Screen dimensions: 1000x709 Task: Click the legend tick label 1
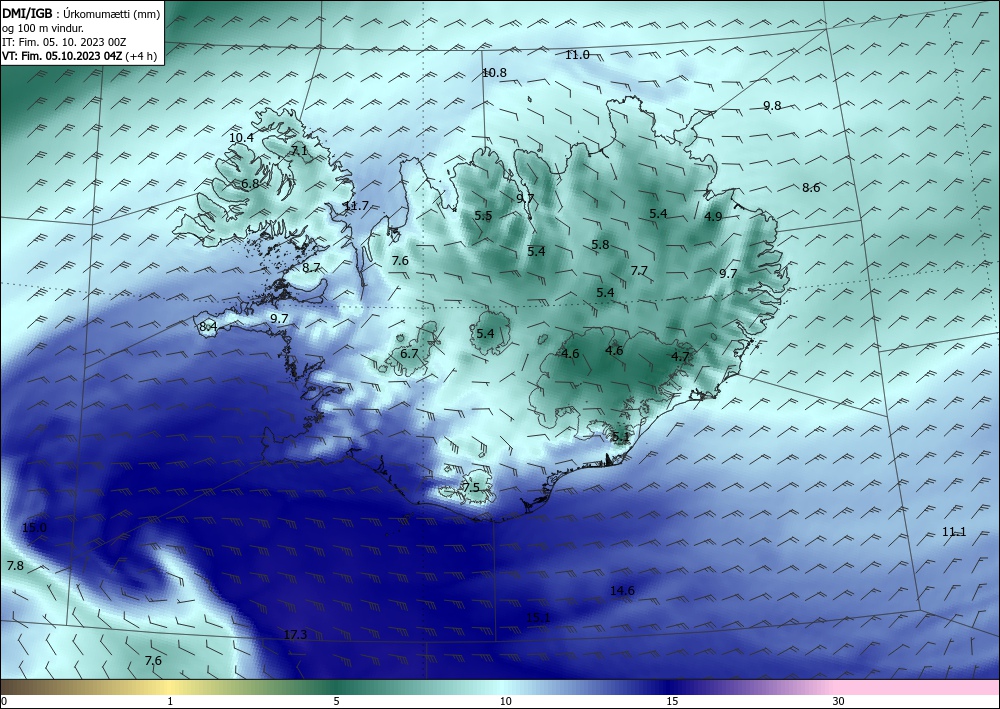click(170, 702)
